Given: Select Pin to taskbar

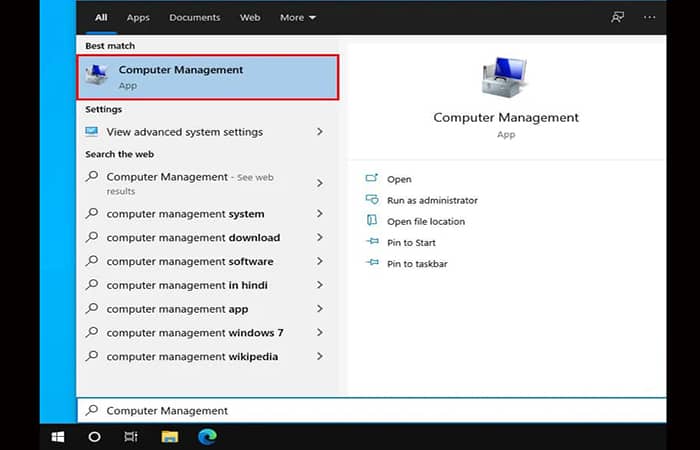Looking at the screenshot, I should tap(417, 264).
